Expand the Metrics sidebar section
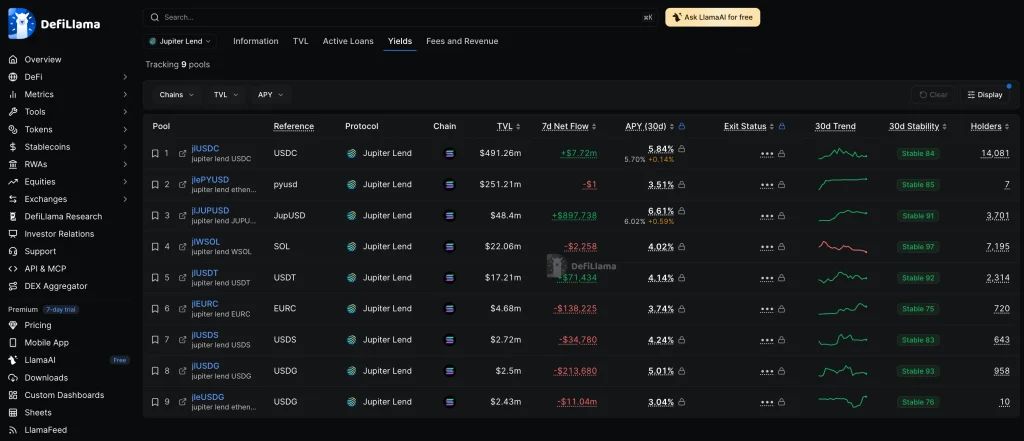This screenshot has height=441, width=1024. (125, 95)
